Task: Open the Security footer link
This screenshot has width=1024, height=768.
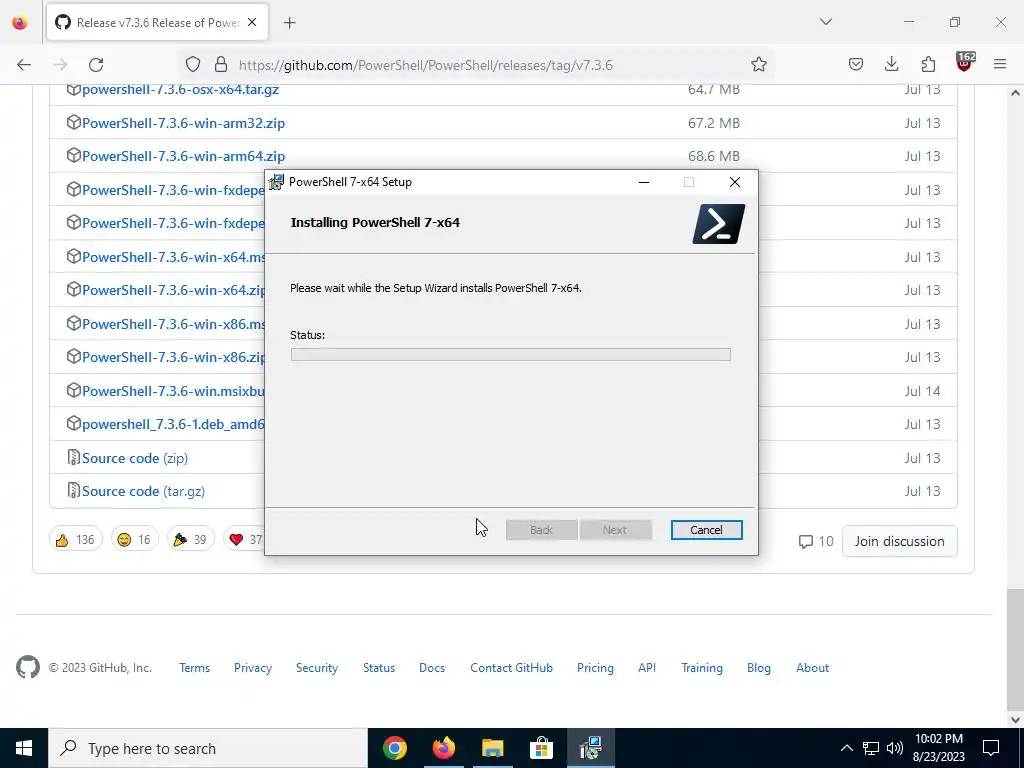Action: (317, 668)
